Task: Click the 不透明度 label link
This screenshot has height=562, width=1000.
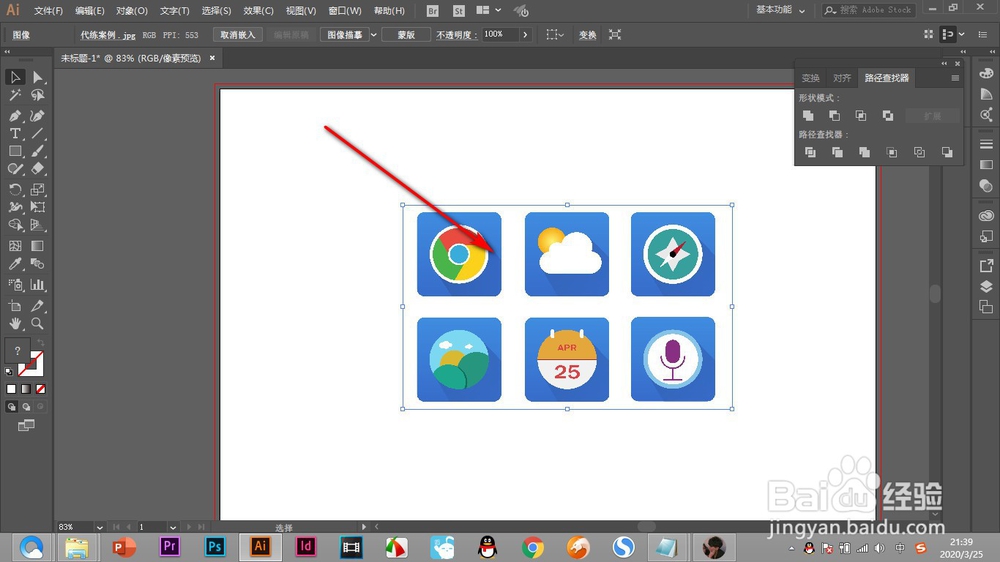Action: 457,35
